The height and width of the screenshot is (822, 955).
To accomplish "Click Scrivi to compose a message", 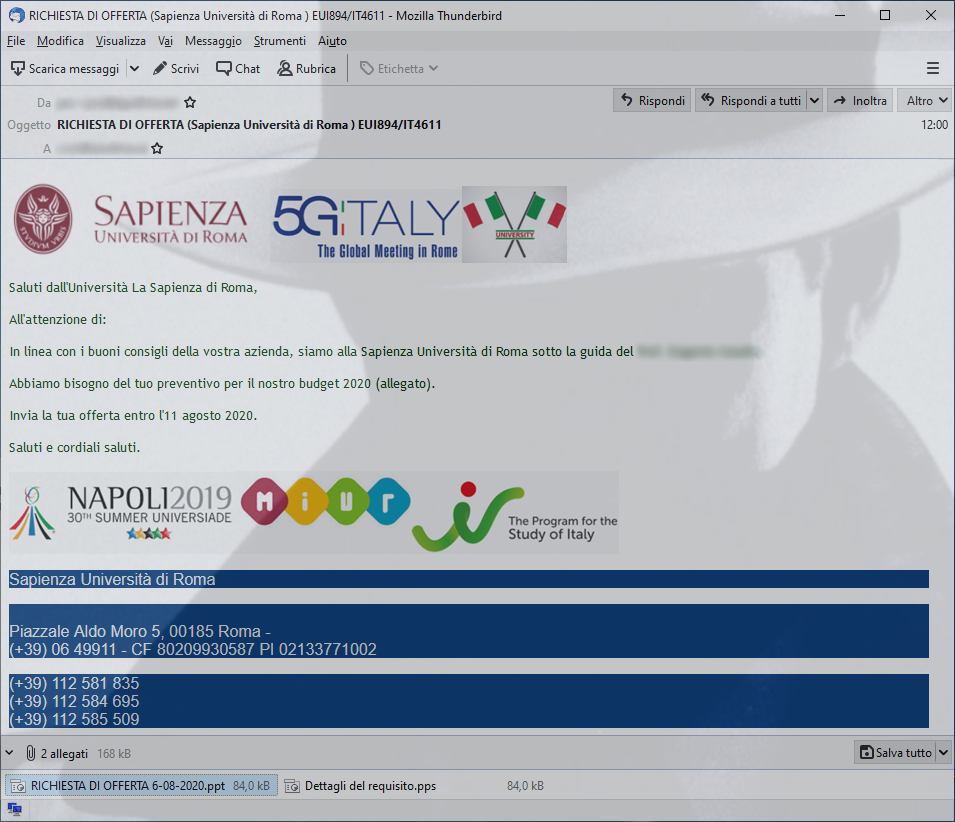I will pyautogui.click(x=176, y=68).
